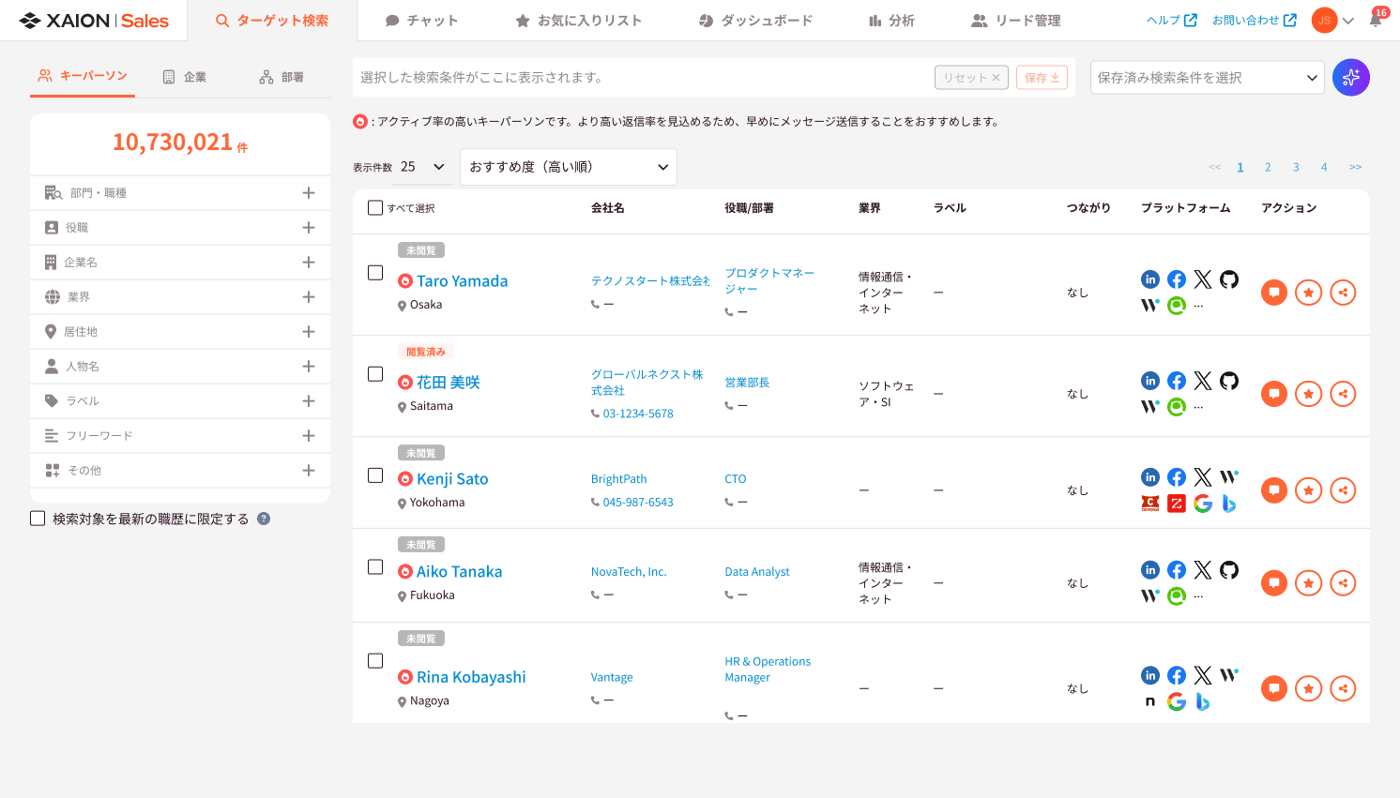
Task: Open the notification bell icon
Action: coord(1376,20)
